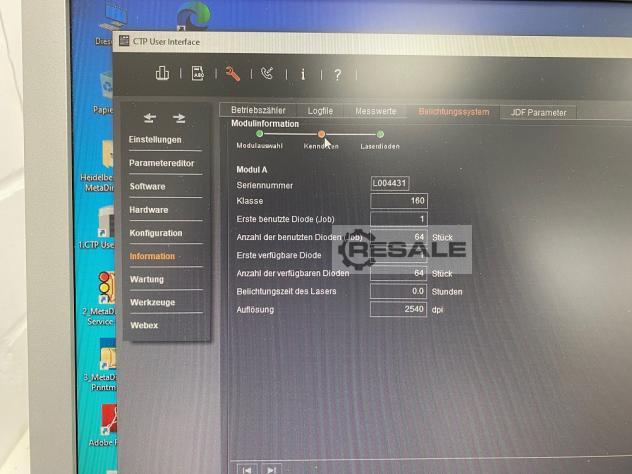Viewport: 632px width, 474px height.
Task: Click the CTP User Interface title text
Action: (x=166, y=42)
